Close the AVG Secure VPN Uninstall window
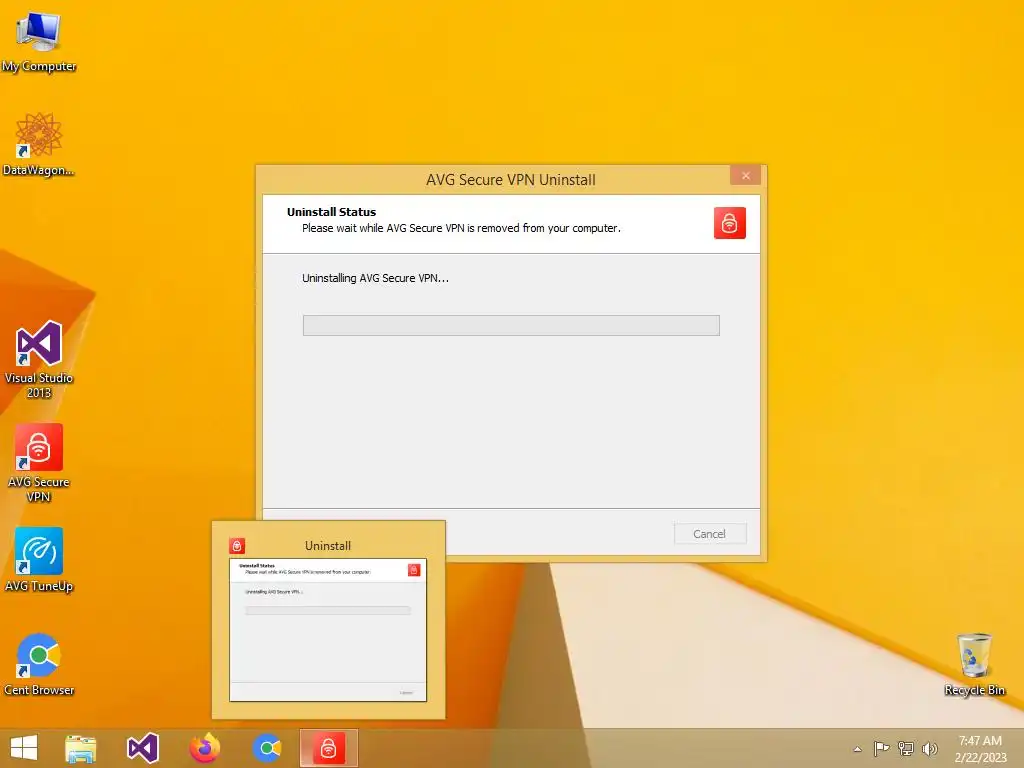The width and height of the screenshot is (1024, 768). click(746, 175)
